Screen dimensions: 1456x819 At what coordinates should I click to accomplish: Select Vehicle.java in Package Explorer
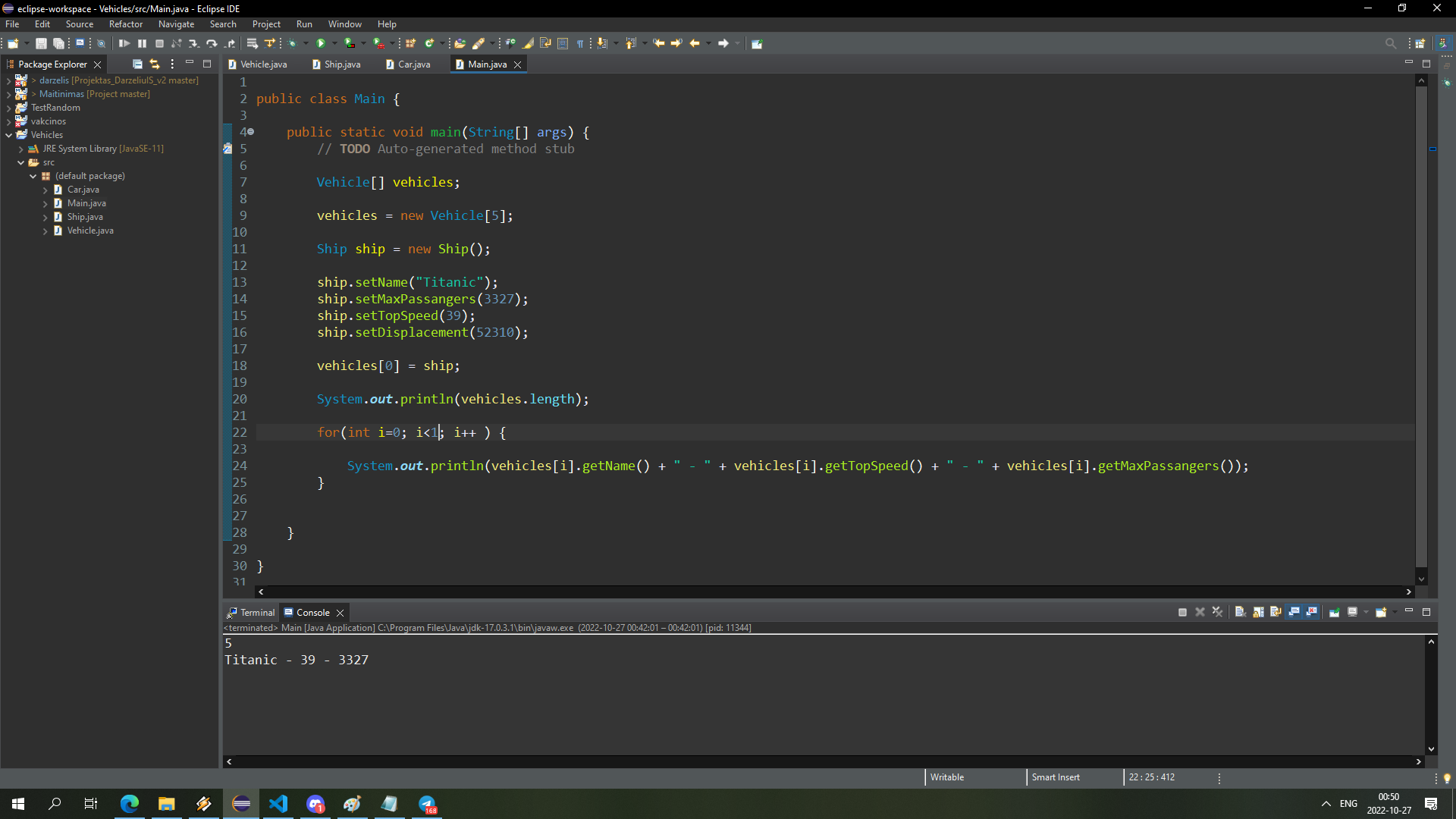point(90,231)
